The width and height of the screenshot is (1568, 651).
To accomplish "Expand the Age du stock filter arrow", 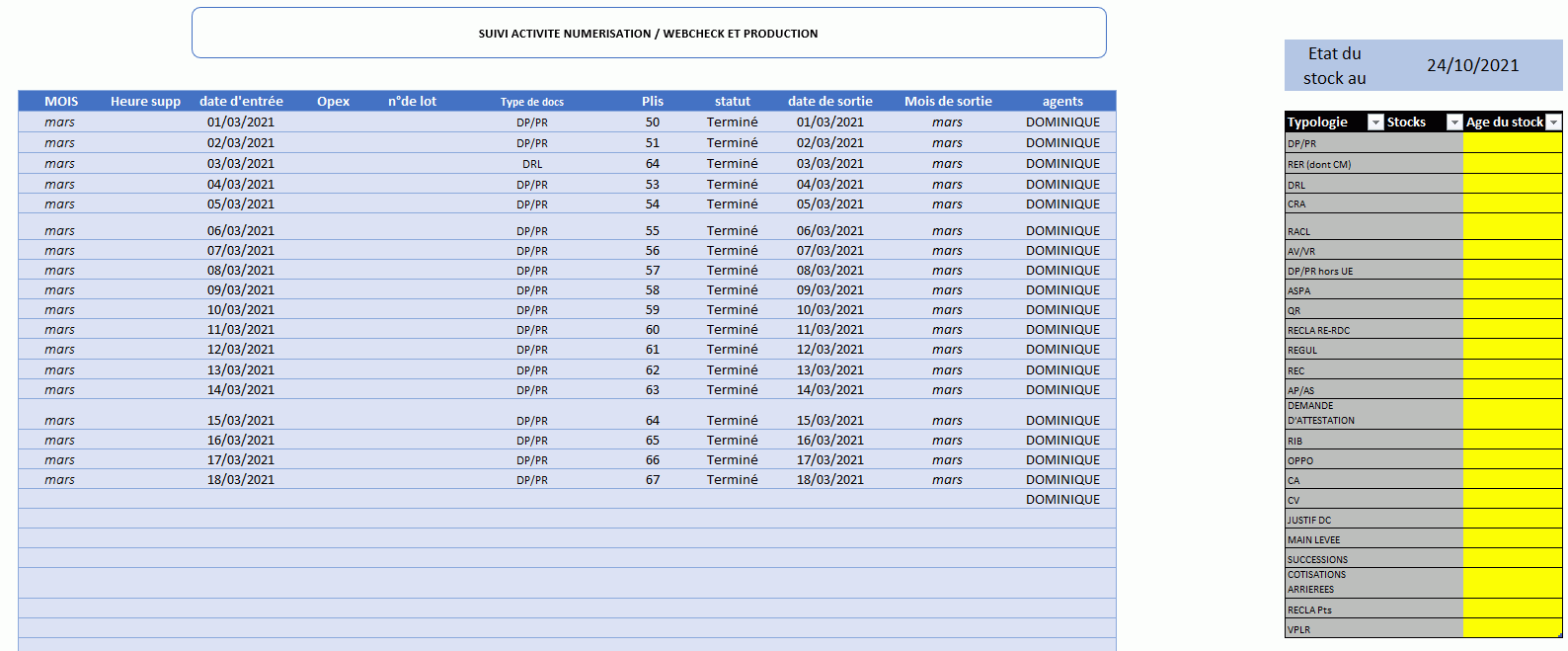I will pyautogui.click(x=1553, y=122).
